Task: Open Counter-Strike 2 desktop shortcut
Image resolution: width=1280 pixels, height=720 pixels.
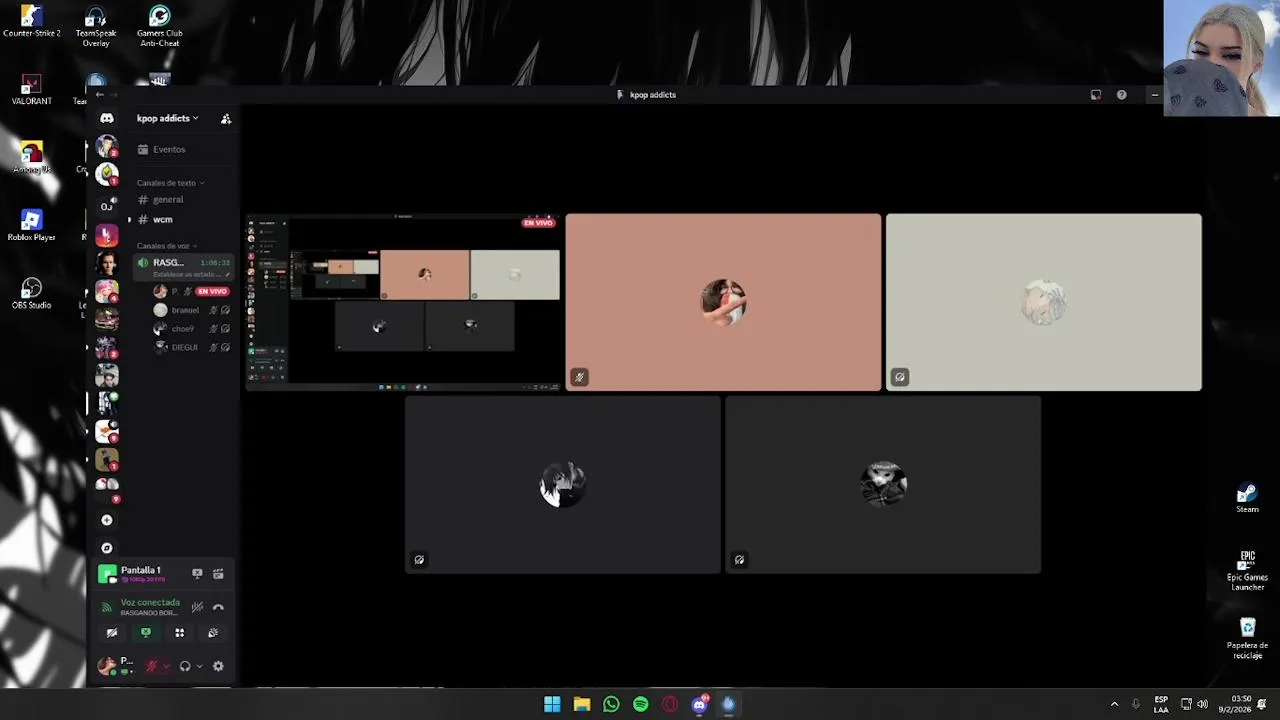Action: pyautogui.click(x=31, y=22)
